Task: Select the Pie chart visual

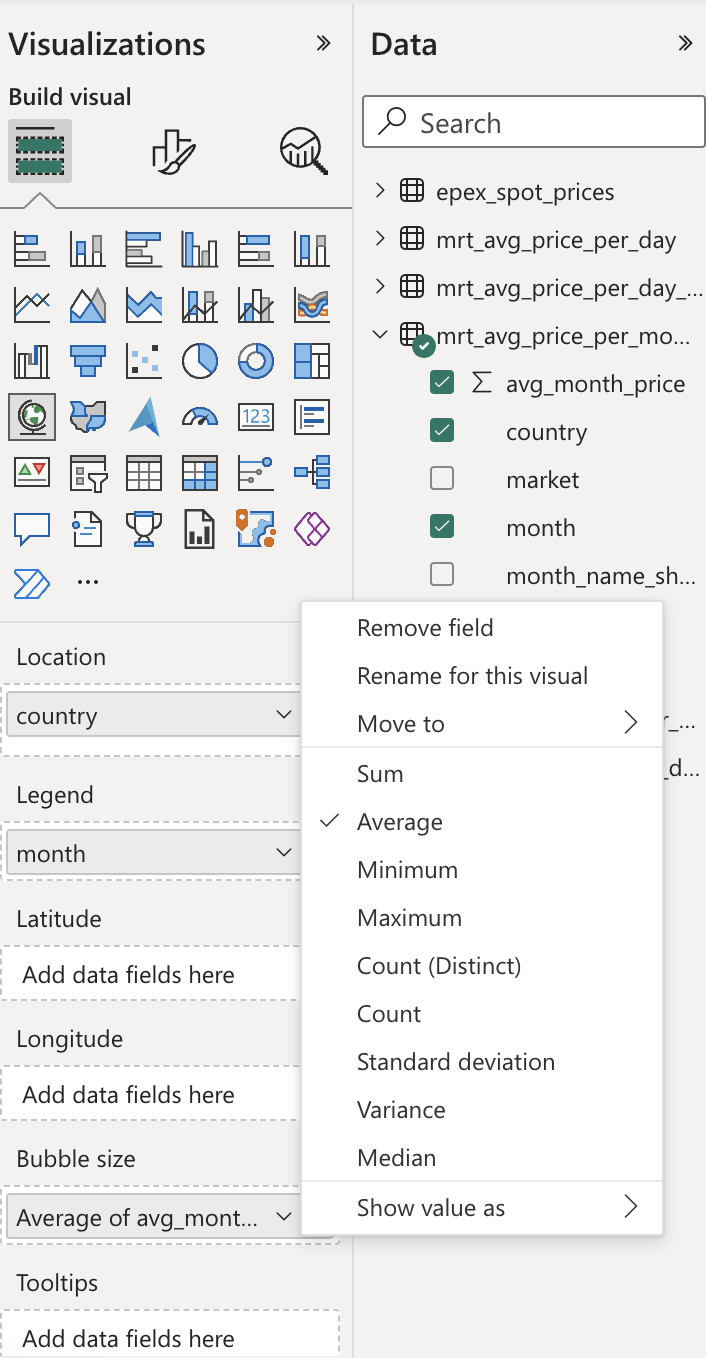Action: coord(199,360)
